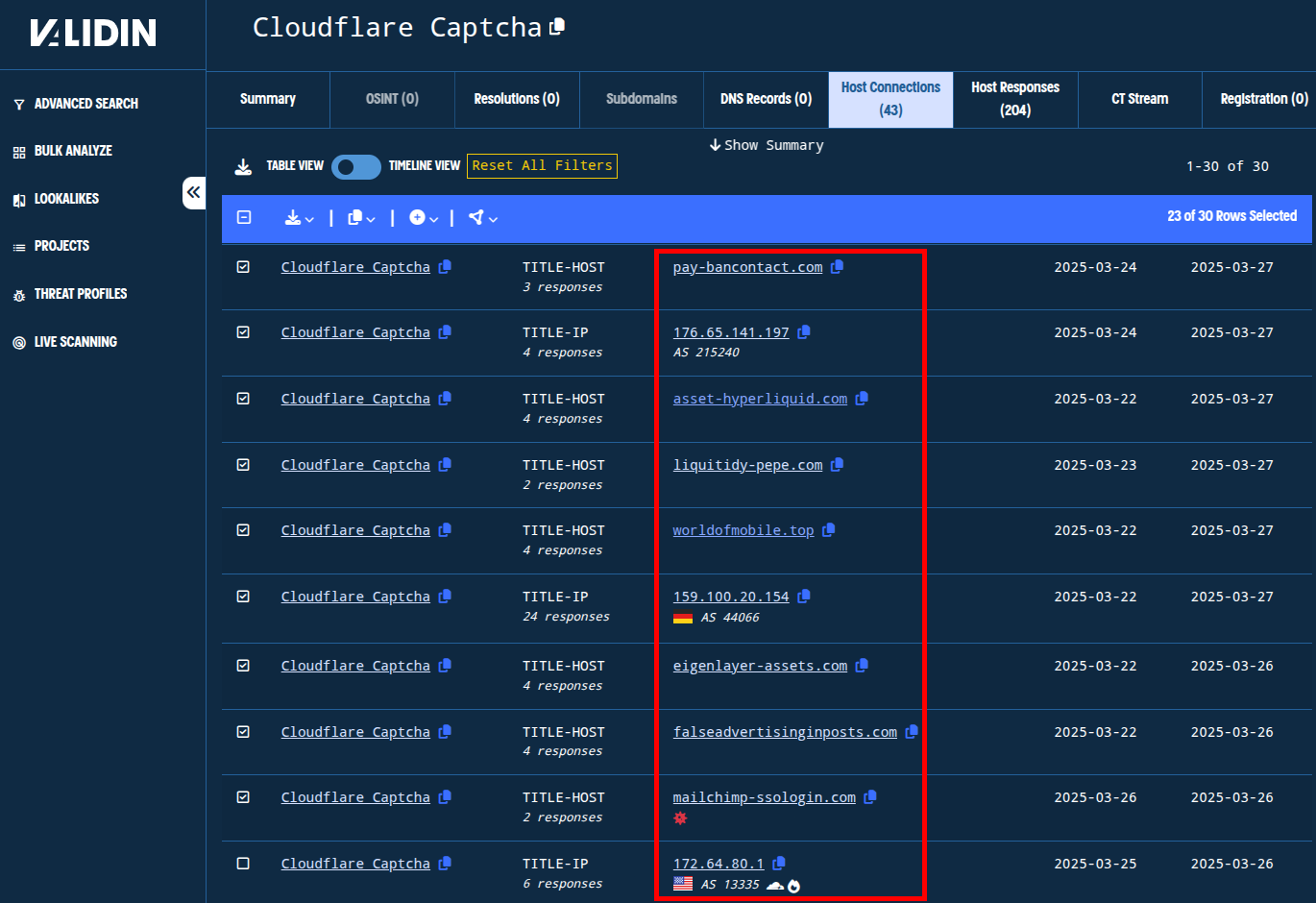Open Live Scanning in sidebar

(x=65, y=342)
